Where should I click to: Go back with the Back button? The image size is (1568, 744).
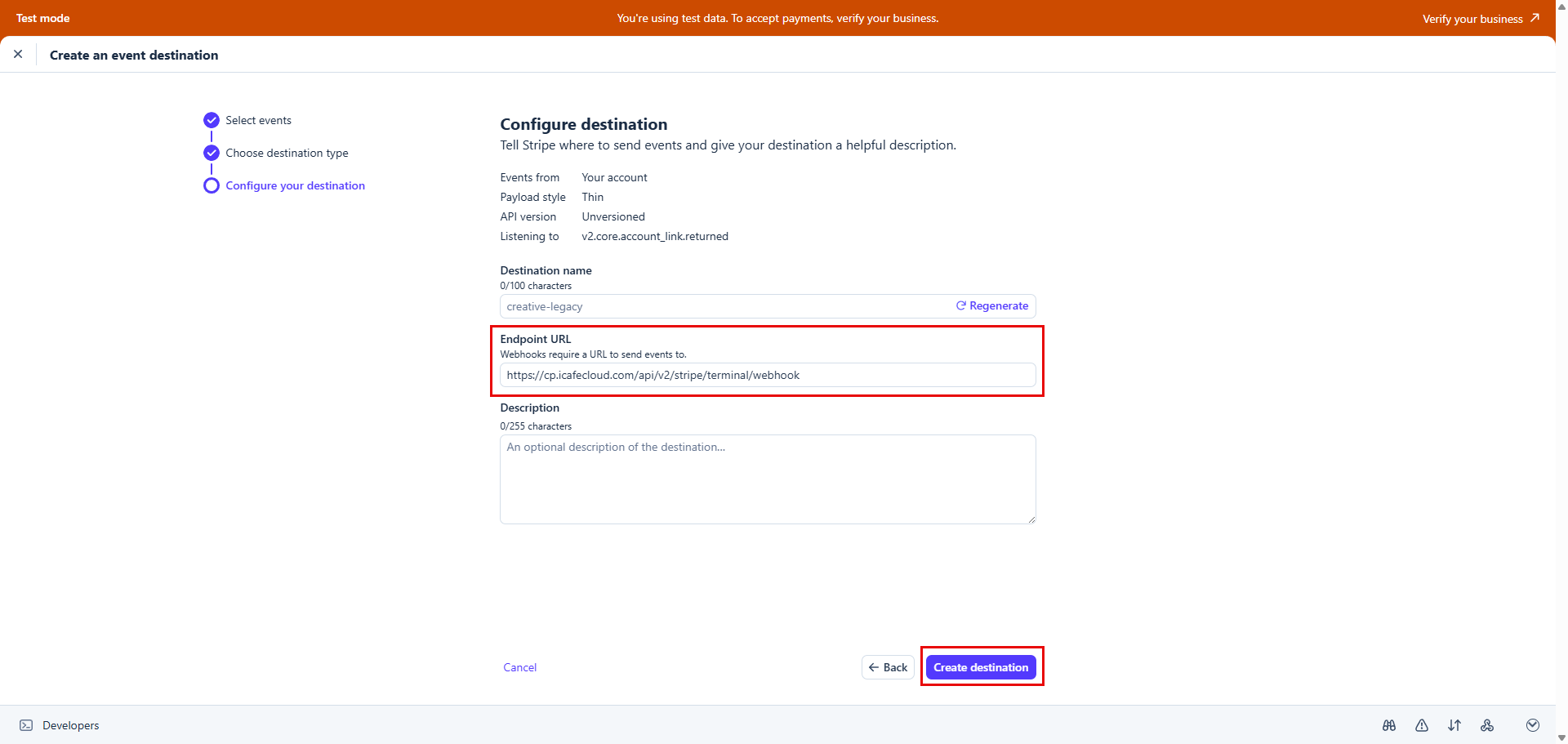pyautogui.click(x=888, y=667)
